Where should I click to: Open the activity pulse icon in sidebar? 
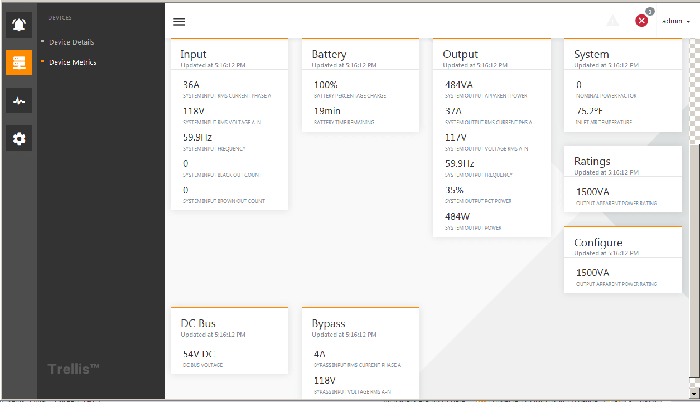(19, 100)
